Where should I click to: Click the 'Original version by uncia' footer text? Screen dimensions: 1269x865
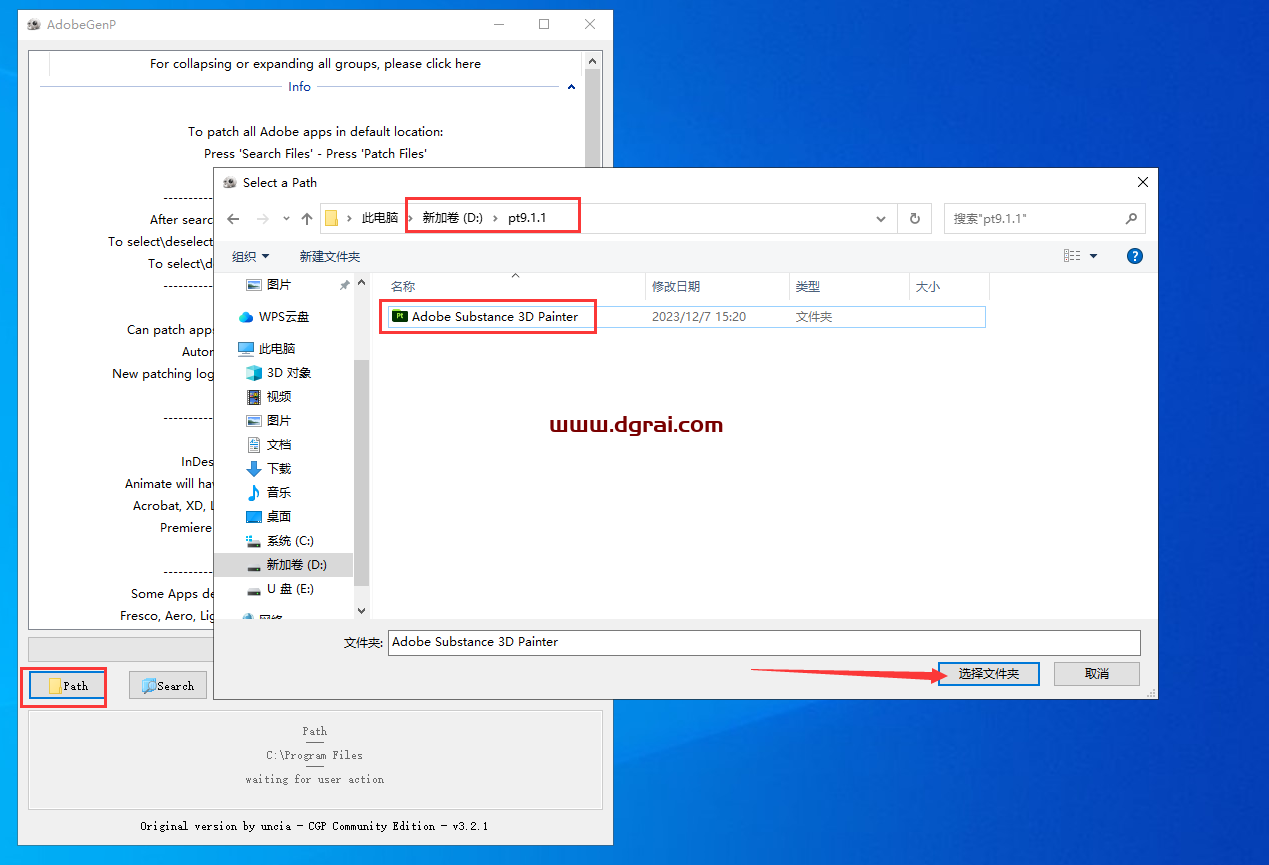click(314, 826)
